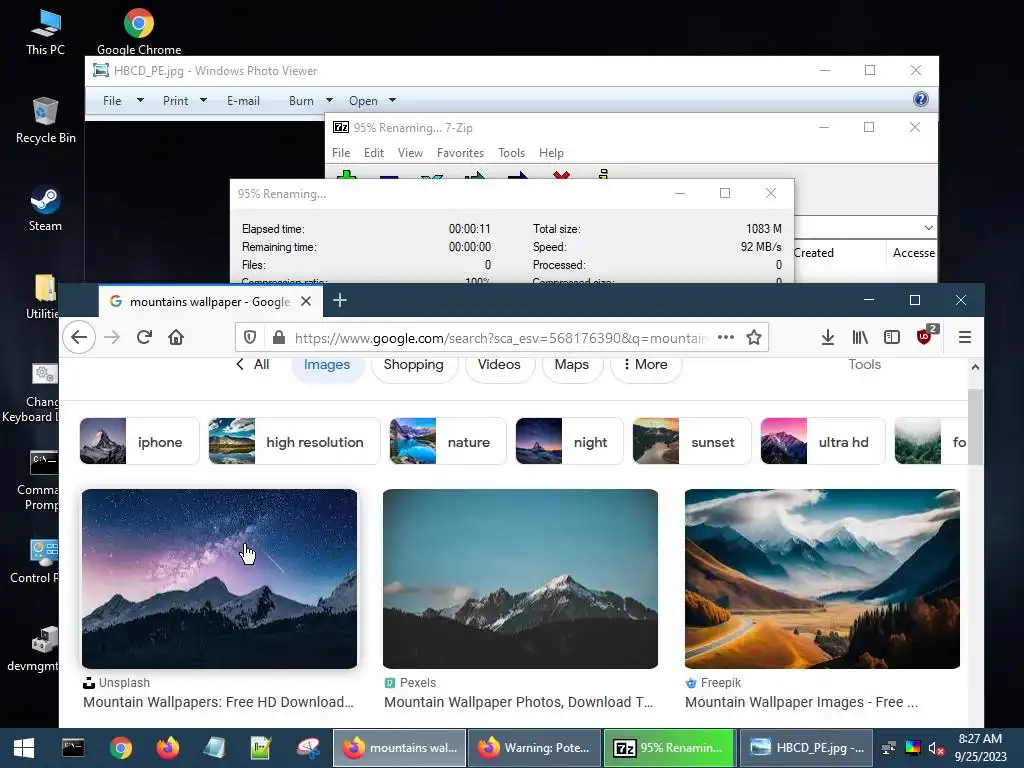Click E-mail in Photo Viewer
Image resolution: width=1024 pixels, height=768 pixels.
pos(243,101)
